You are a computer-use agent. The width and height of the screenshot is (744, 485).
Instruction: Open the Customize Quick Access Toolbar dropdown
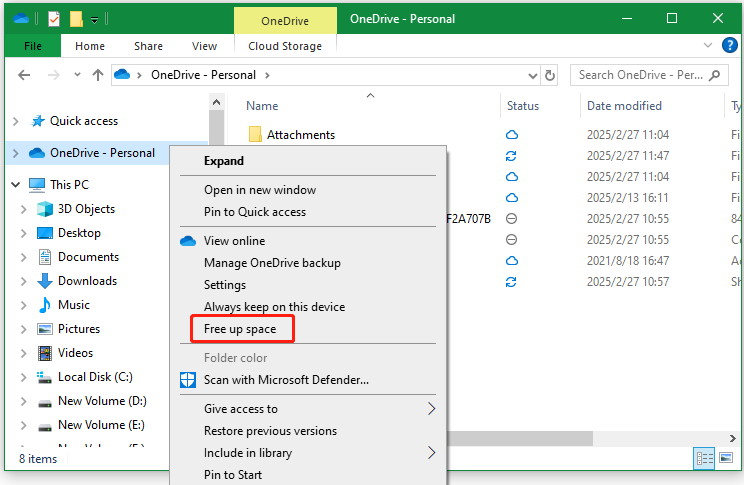[94, 20]
